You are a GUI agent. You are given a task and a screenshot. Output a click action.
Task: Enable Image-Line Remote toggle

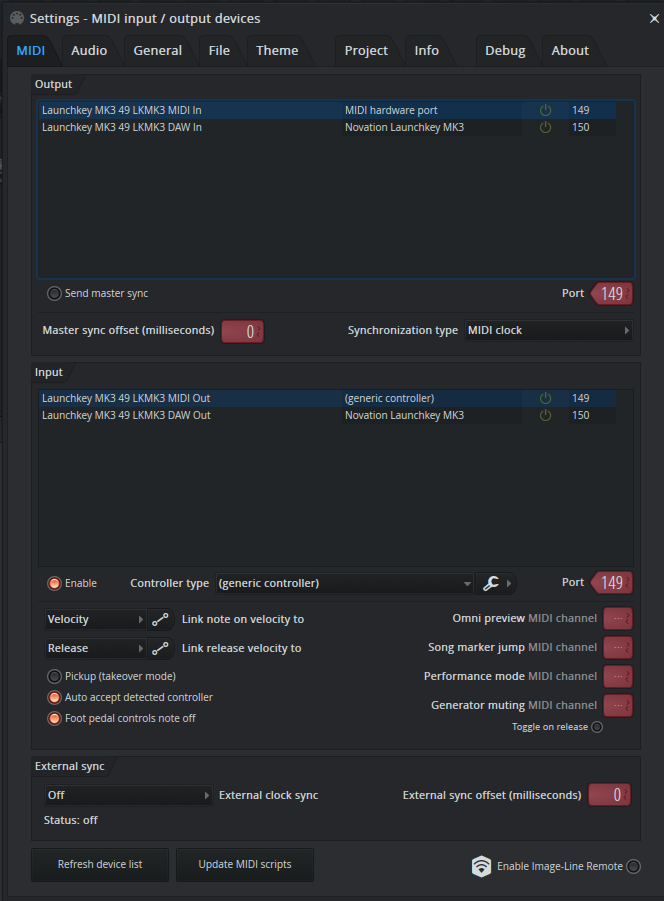point(634,867)
